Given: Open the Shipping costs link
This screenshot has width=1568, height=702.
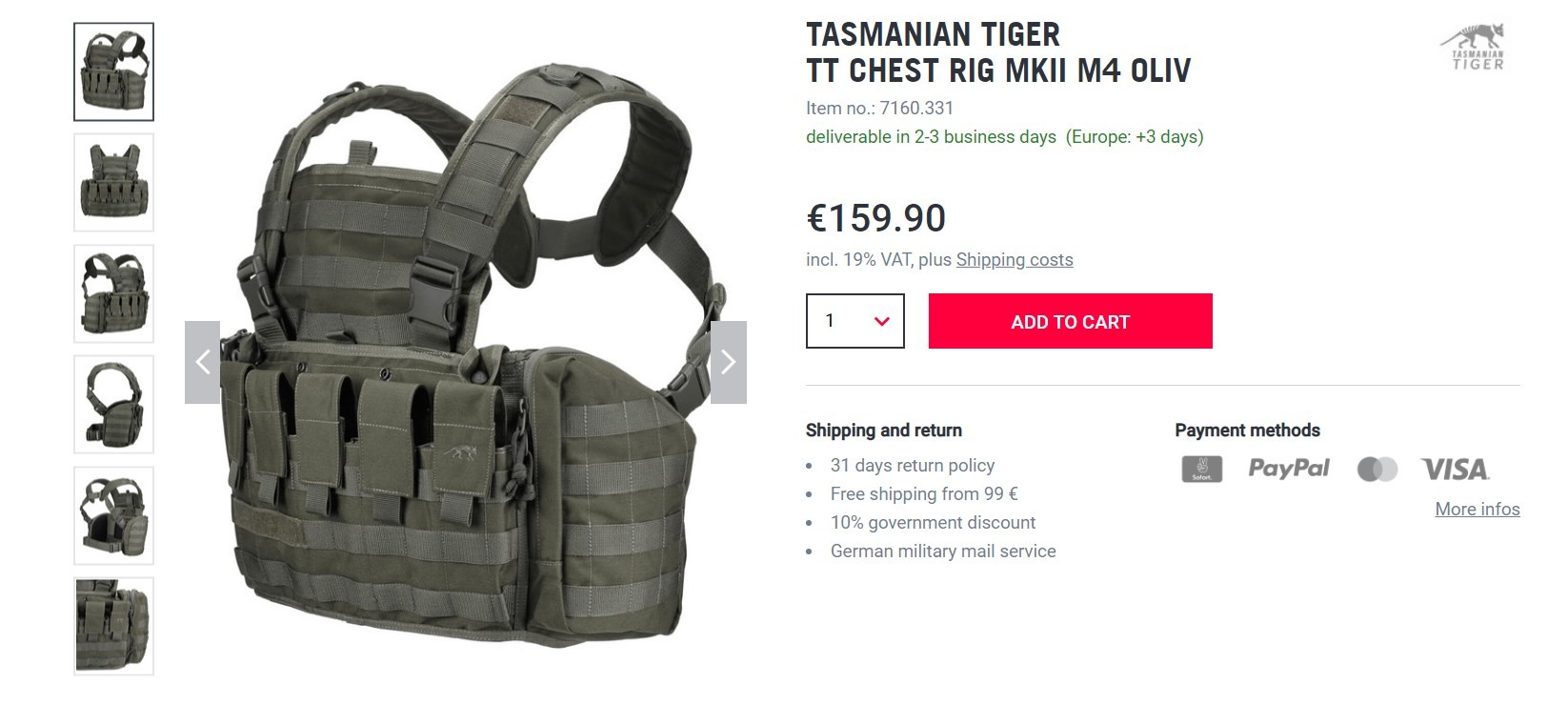Looking at the screenshot, I should click(x=1015, y=260).
